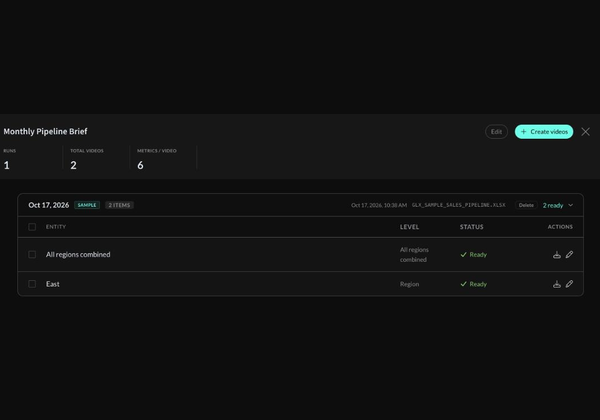Viewport: 600px width, 420px height.
Task: Tick the All regions combined checkbox
Action: pyautogui.click(x=32, y=254)
